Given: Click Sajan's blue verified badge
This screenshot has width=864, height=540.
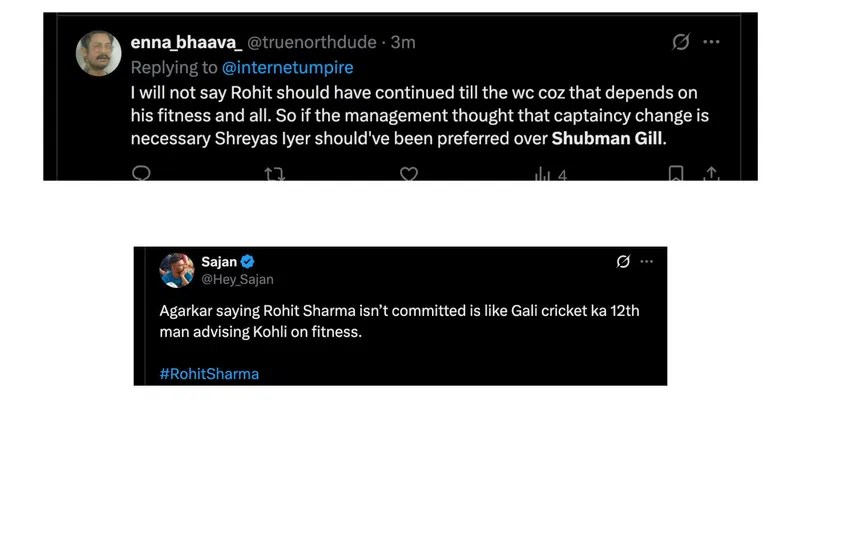Looking at the screenshot, I should point(247,262).
